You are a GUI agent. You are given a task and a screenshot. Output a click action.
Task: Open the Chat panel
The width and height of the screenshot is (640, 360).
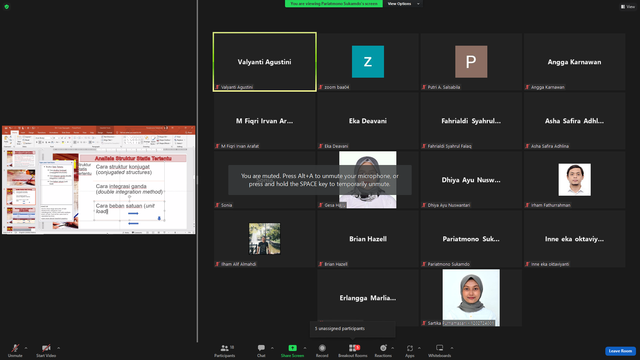pos(261,350)
